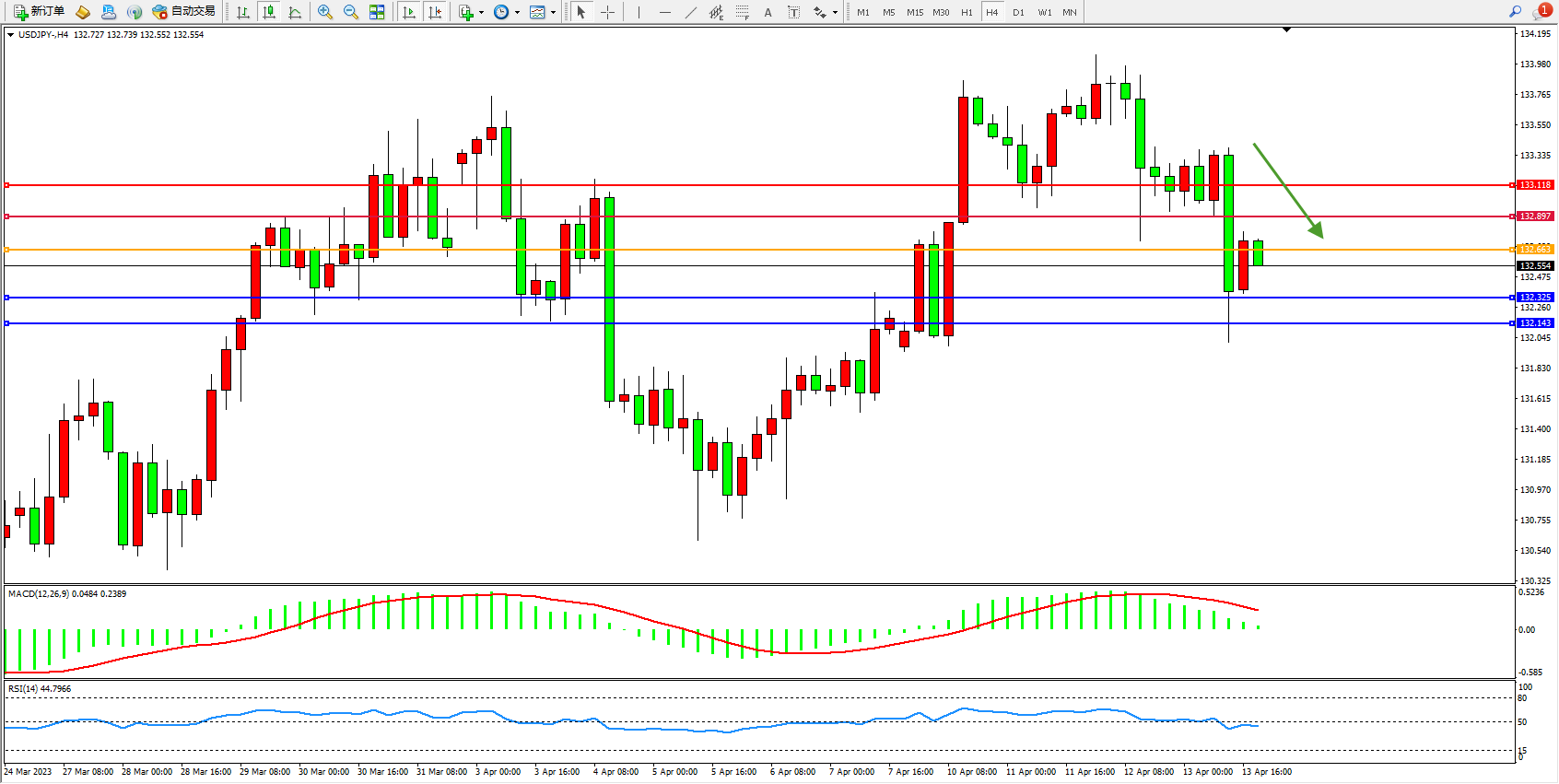Open the chart templates dropdown arrow
The image size is (1559, 784).
click(553, 13)
